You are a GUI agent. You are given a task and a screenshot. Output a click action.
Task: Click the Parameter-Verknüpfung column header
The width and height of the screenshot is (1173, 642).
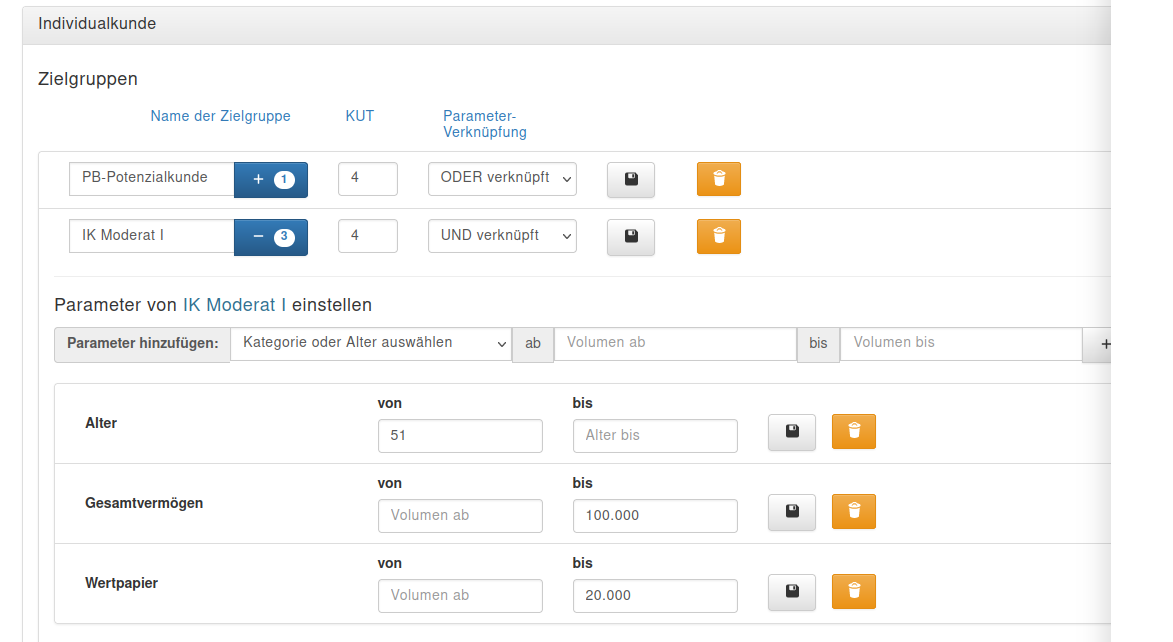485,124
